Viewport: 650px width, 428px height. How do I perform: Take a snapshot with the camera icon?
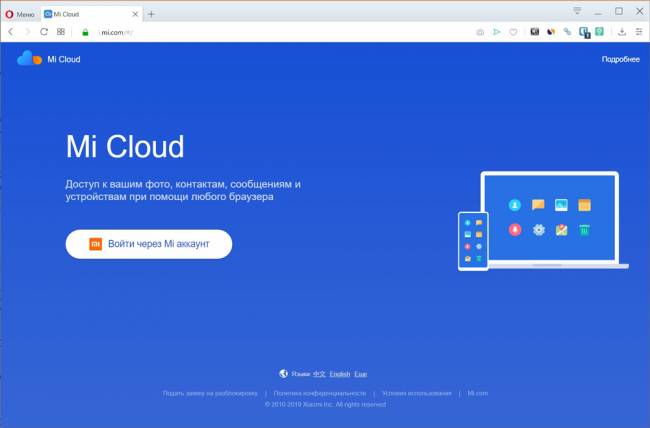click(x=480, y=32)
